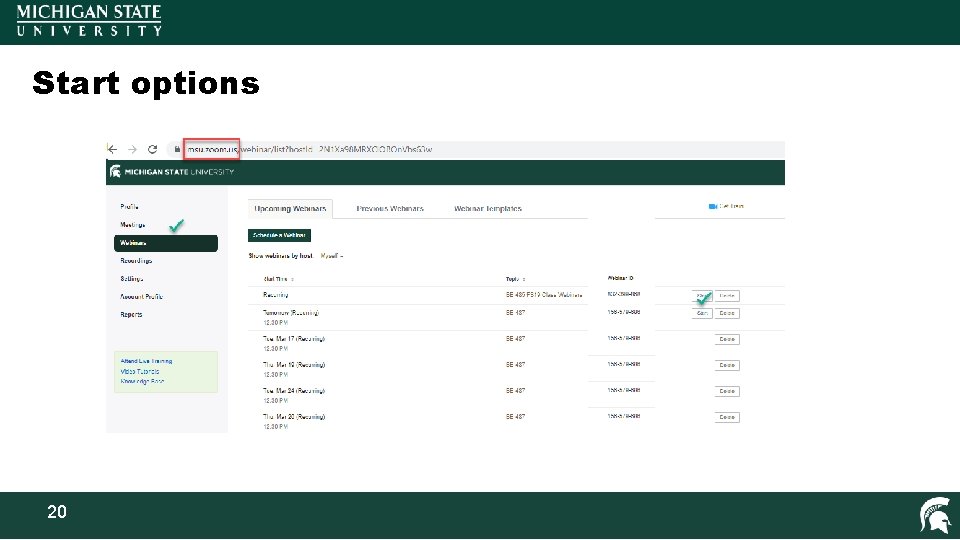Click the Recurring start time in first row

[x=276, y=295]
